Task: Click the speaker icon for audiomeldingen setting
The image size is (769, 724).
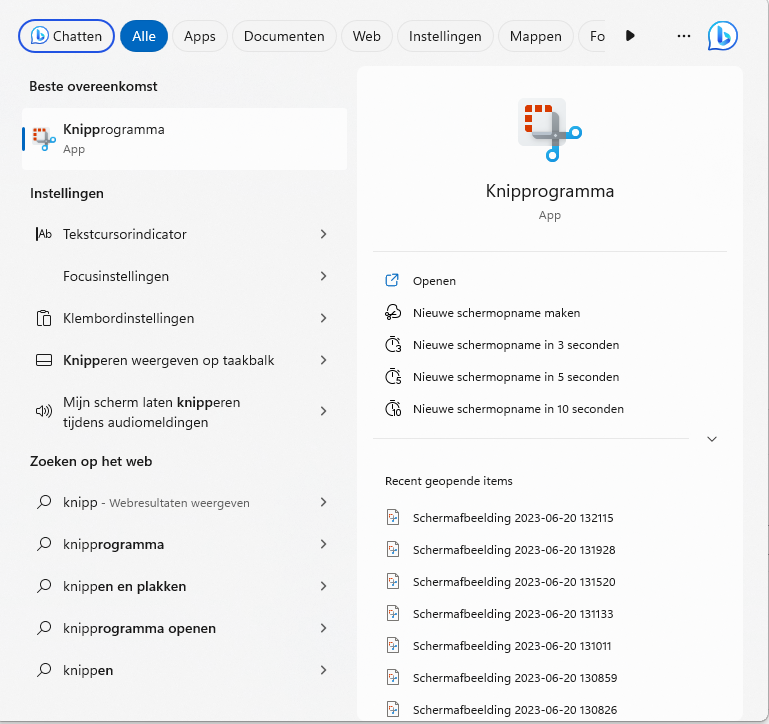Action: [x=44, y=411]
